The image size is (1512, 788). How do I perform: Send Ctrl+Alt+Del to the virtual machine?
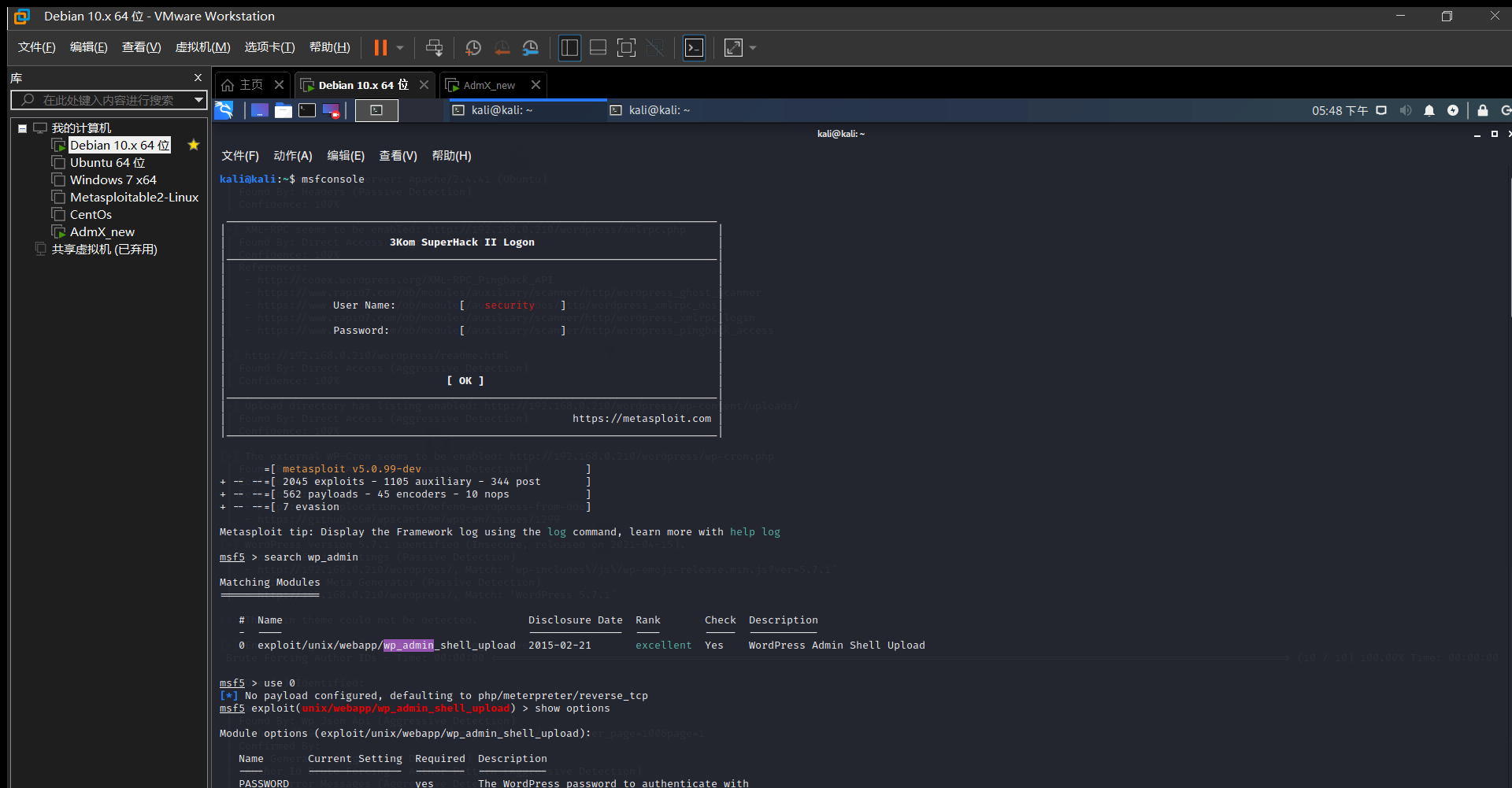tap(434, 48)
